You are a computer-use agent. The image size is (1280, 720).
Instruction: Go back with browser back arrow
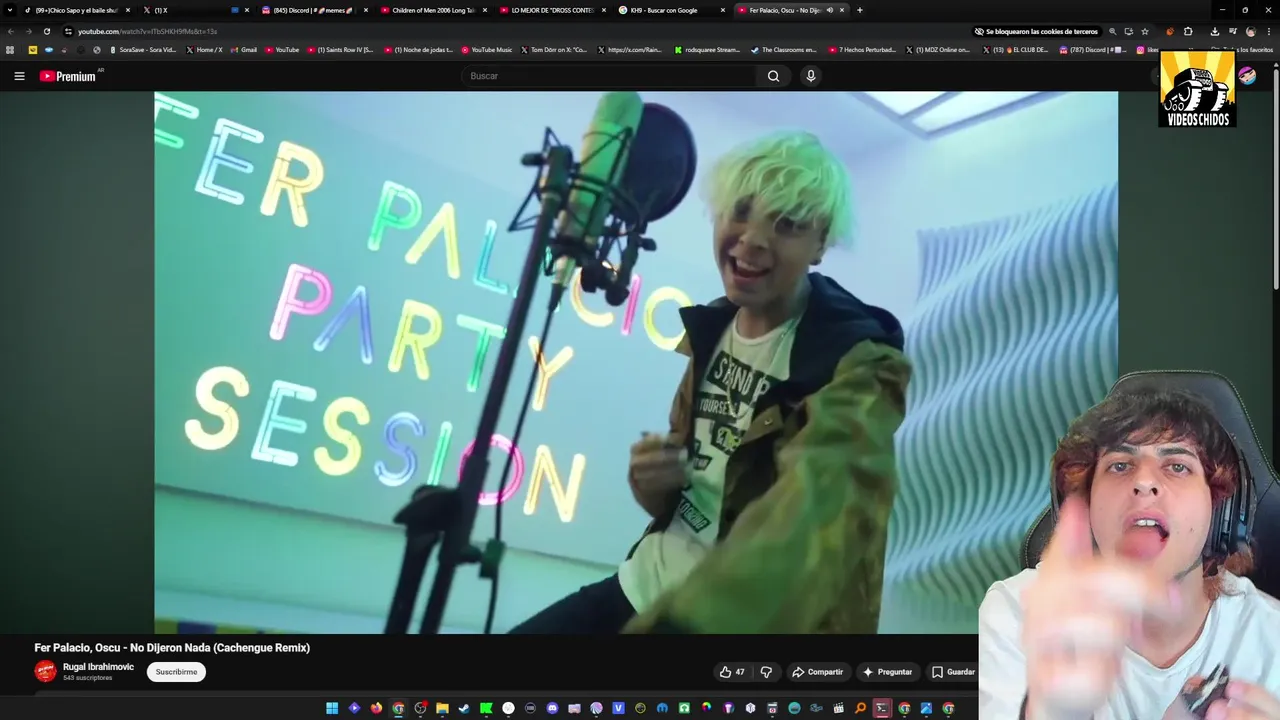[11, 31]
